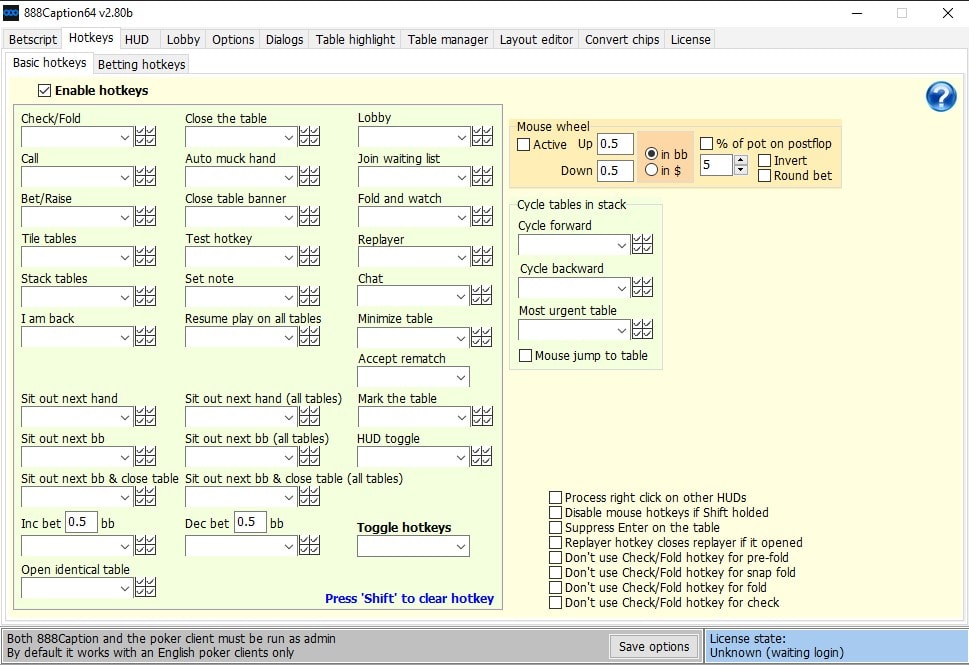The height and width of the screenshot is (665, 969).
Task: Click the modifier grid icon beside Join waiting list
Action: tap(482, 177)
